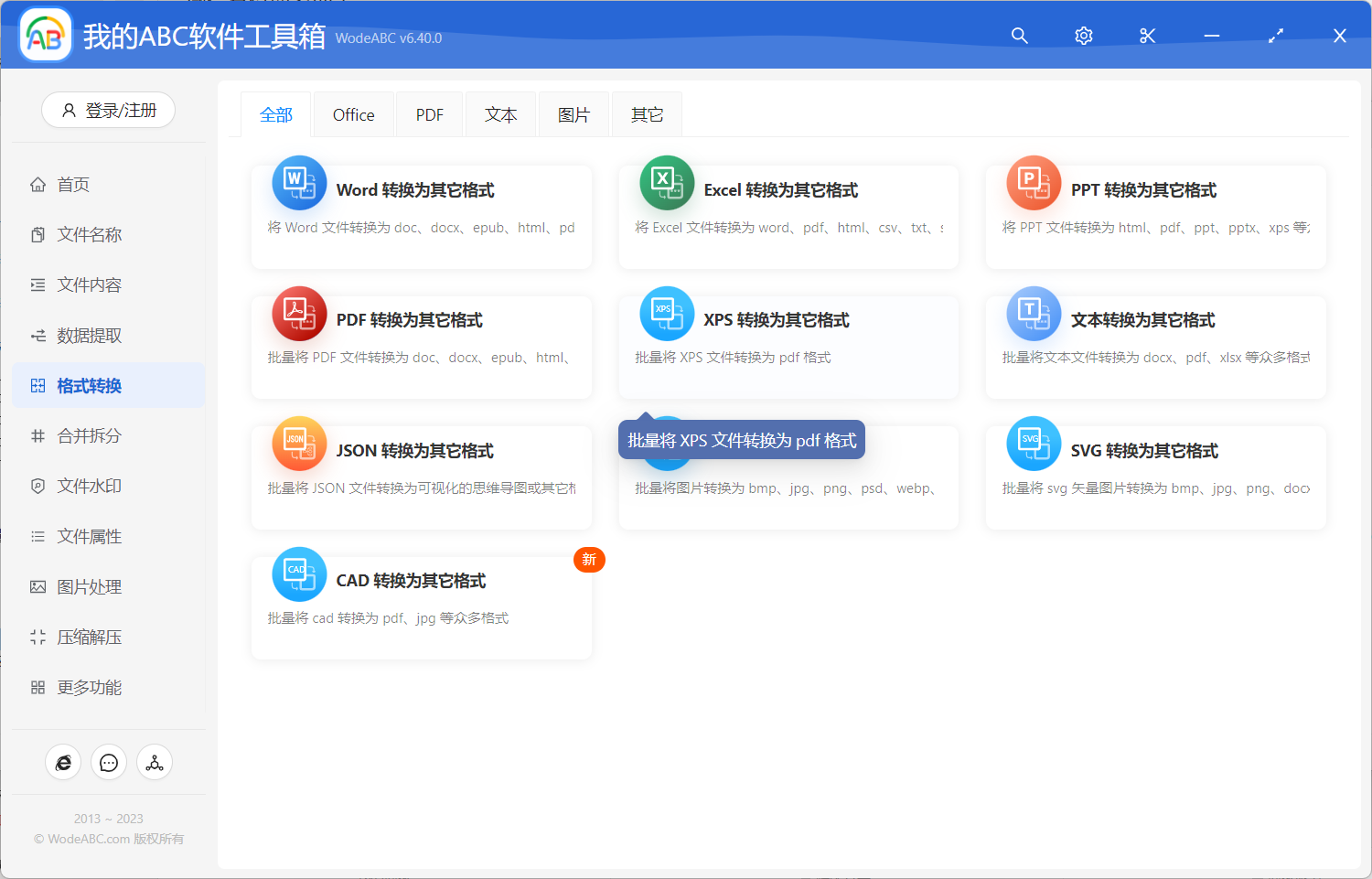
Task: Click the PDF conversion tool icon
Action: (299, 313)
